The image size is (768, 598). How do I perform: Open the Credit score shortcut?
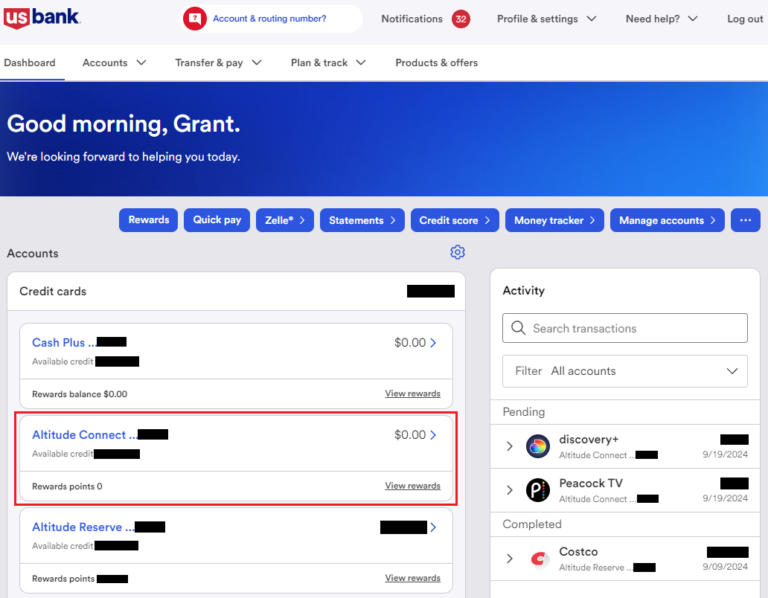click(x=455, y=220)
